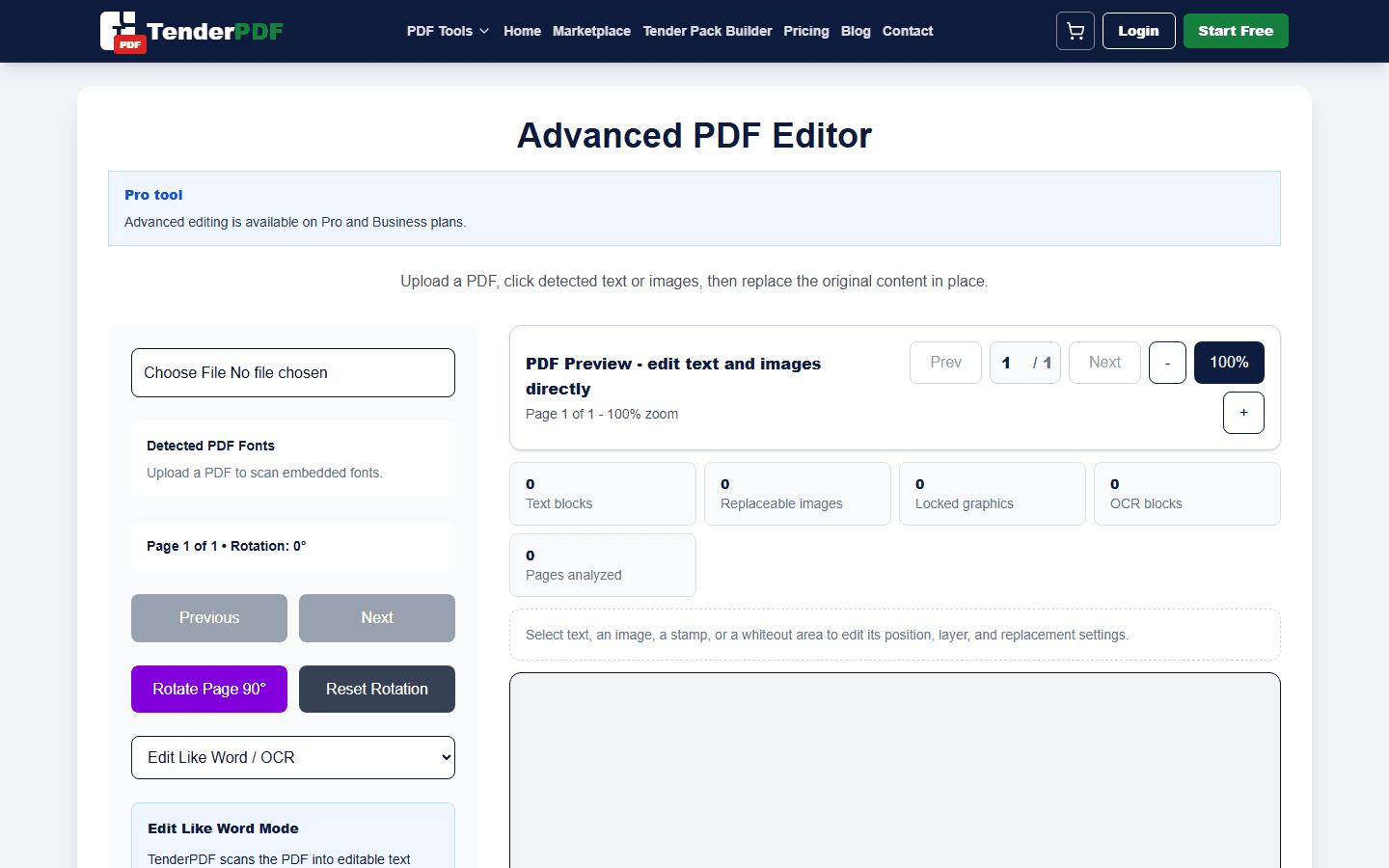Go to the Home page
The image size is (1389, 868).
[x=522, y=31]
